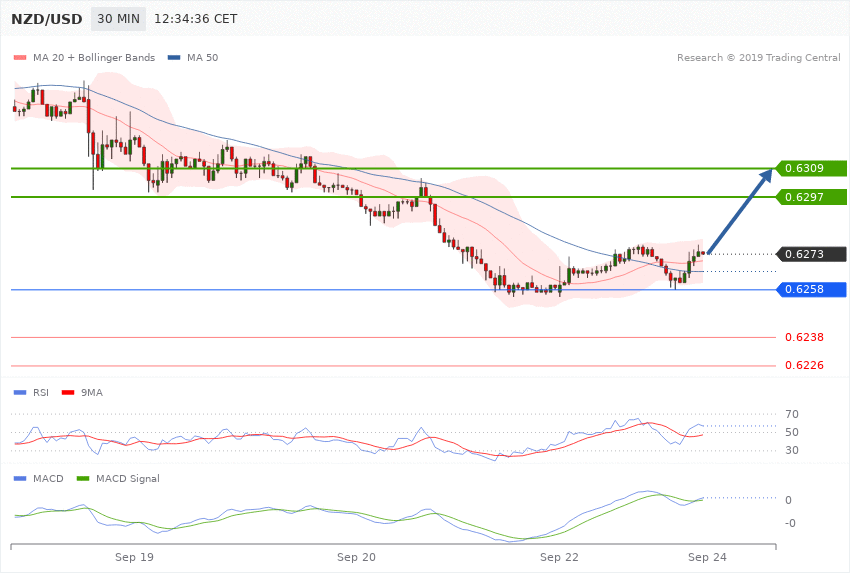This screenshot has height=576, width=850.
Task: Click the MACD blue legend swatch
Action: pos(20,479)
